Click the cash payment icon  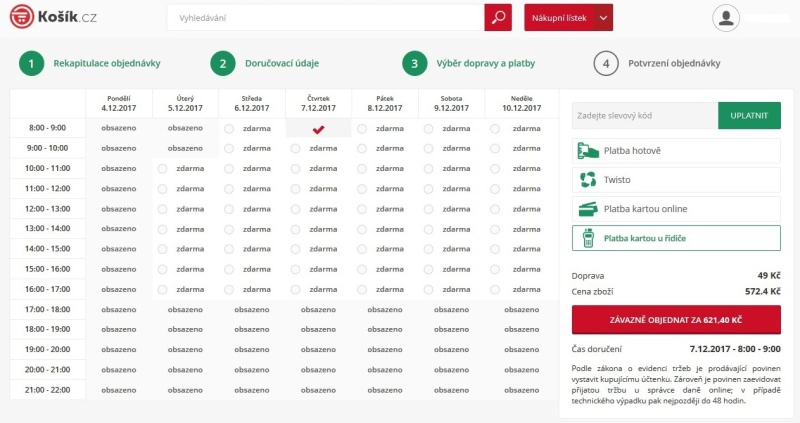point(588,151)
